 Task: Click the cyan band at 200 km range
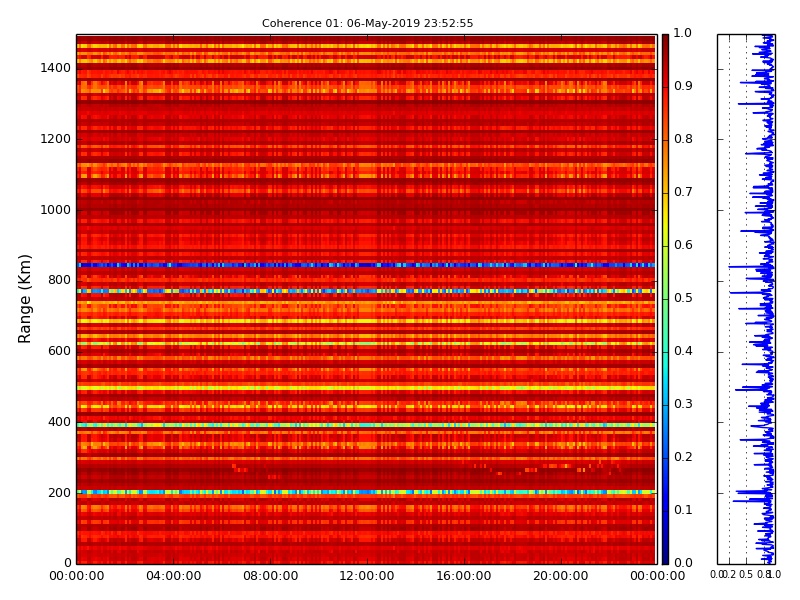coord(366,492)
